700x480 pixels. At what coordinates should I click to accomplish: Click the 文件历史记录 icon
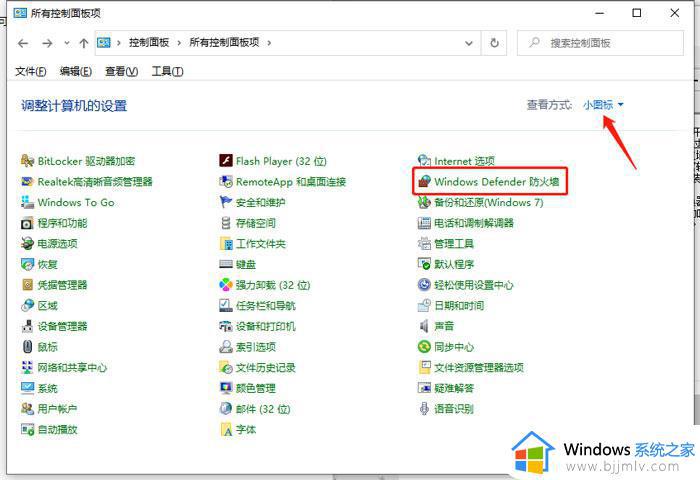[x=226, y=367]
